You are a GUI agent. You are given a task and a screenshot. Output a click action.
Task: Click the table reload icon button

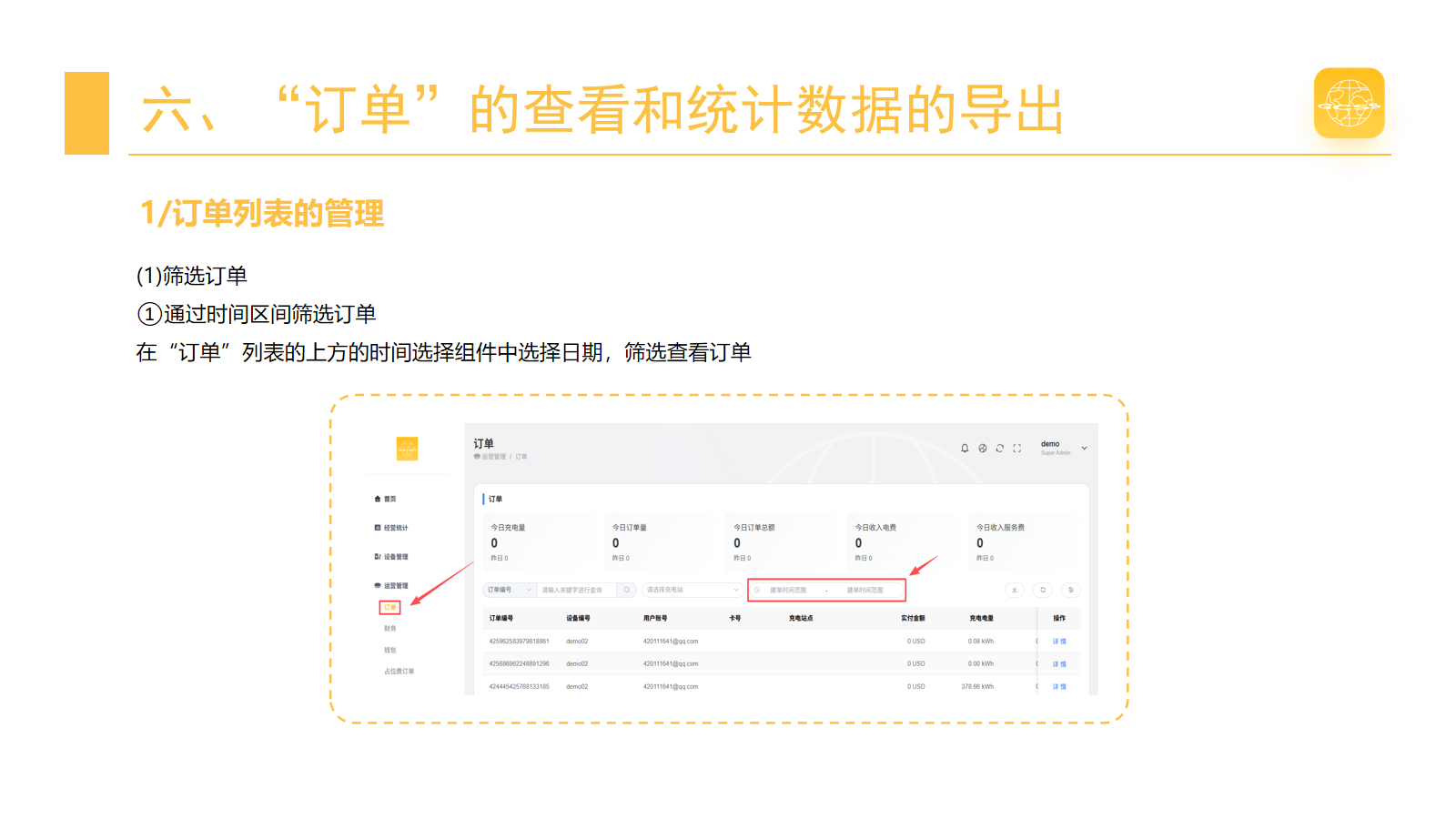(x=1043, y=590)
